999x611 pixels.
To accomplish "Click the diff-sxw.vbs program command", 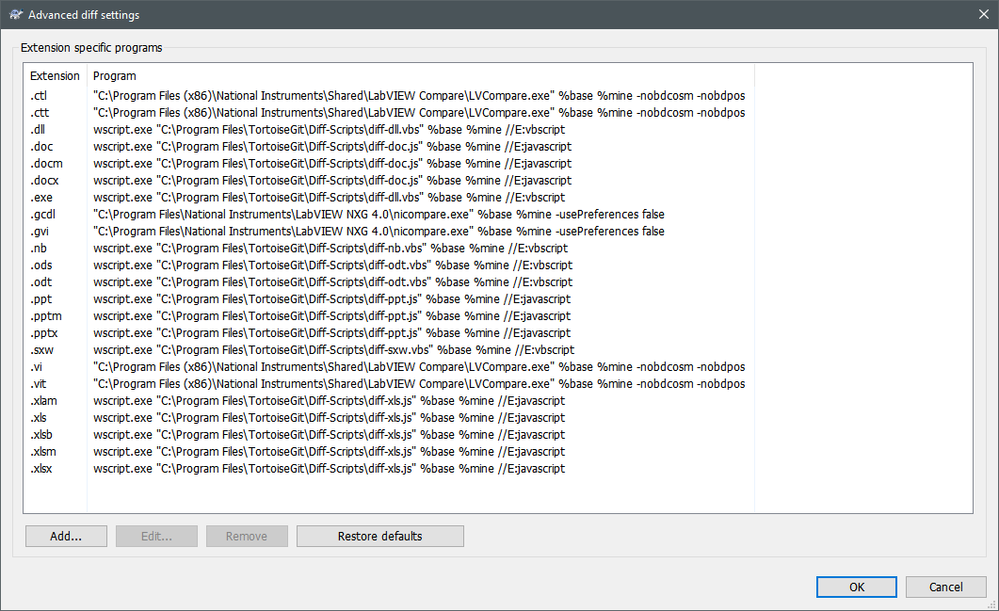I will pos(333,350).
